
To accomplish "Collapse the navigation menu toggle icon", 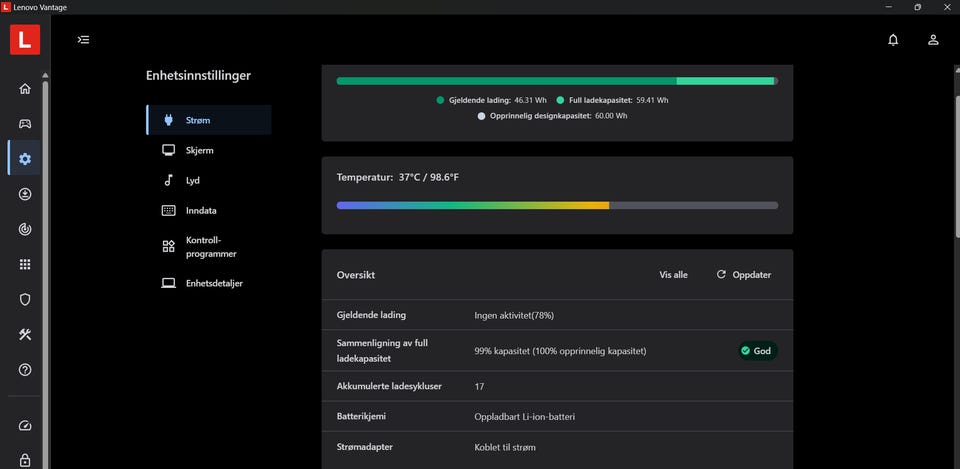I will pos(83,40).
